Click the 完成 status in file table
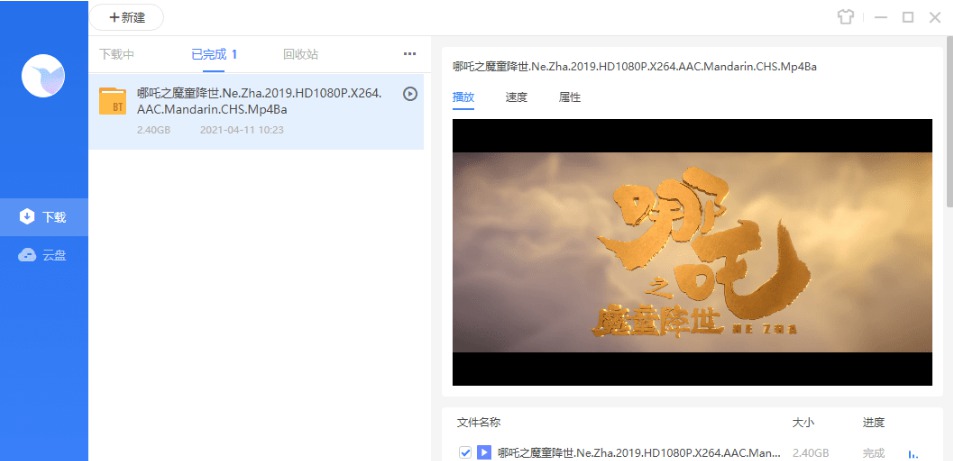 873,453
